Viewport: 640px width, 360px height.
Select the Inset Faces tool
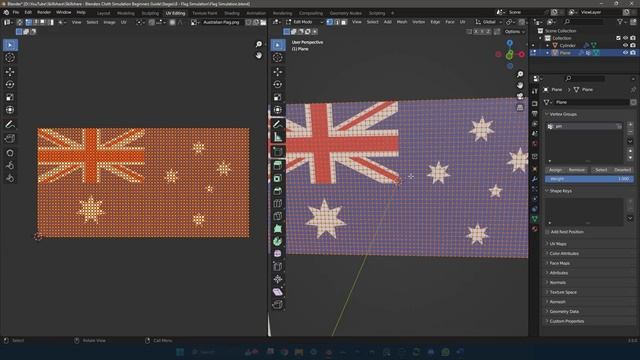(278, 178)
